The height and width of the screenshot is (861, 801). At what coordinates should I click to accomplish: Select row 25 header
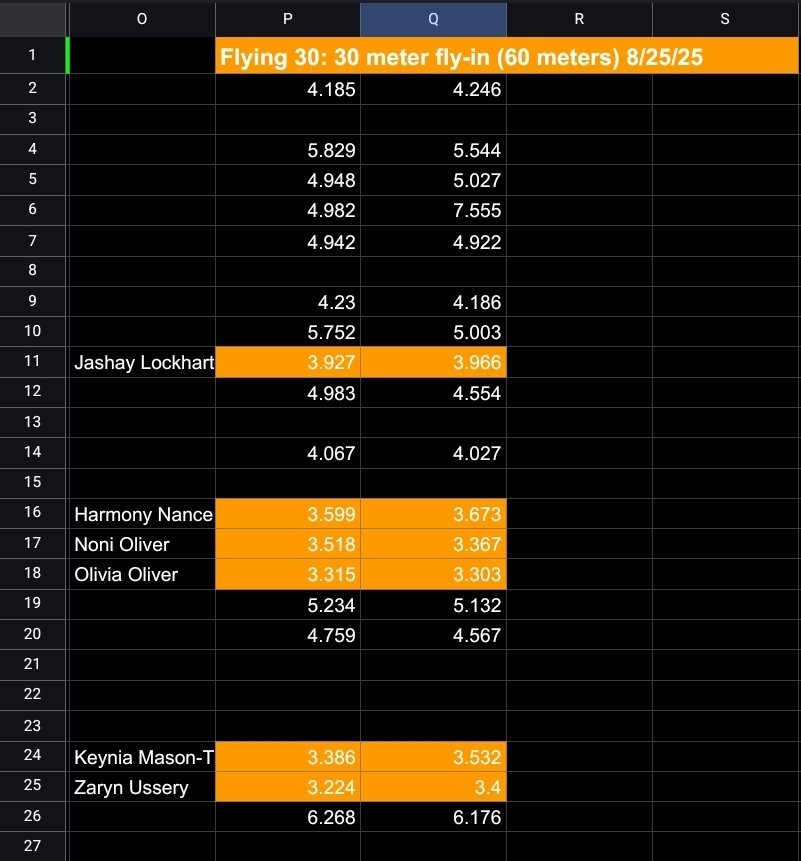tap(32, 785)
